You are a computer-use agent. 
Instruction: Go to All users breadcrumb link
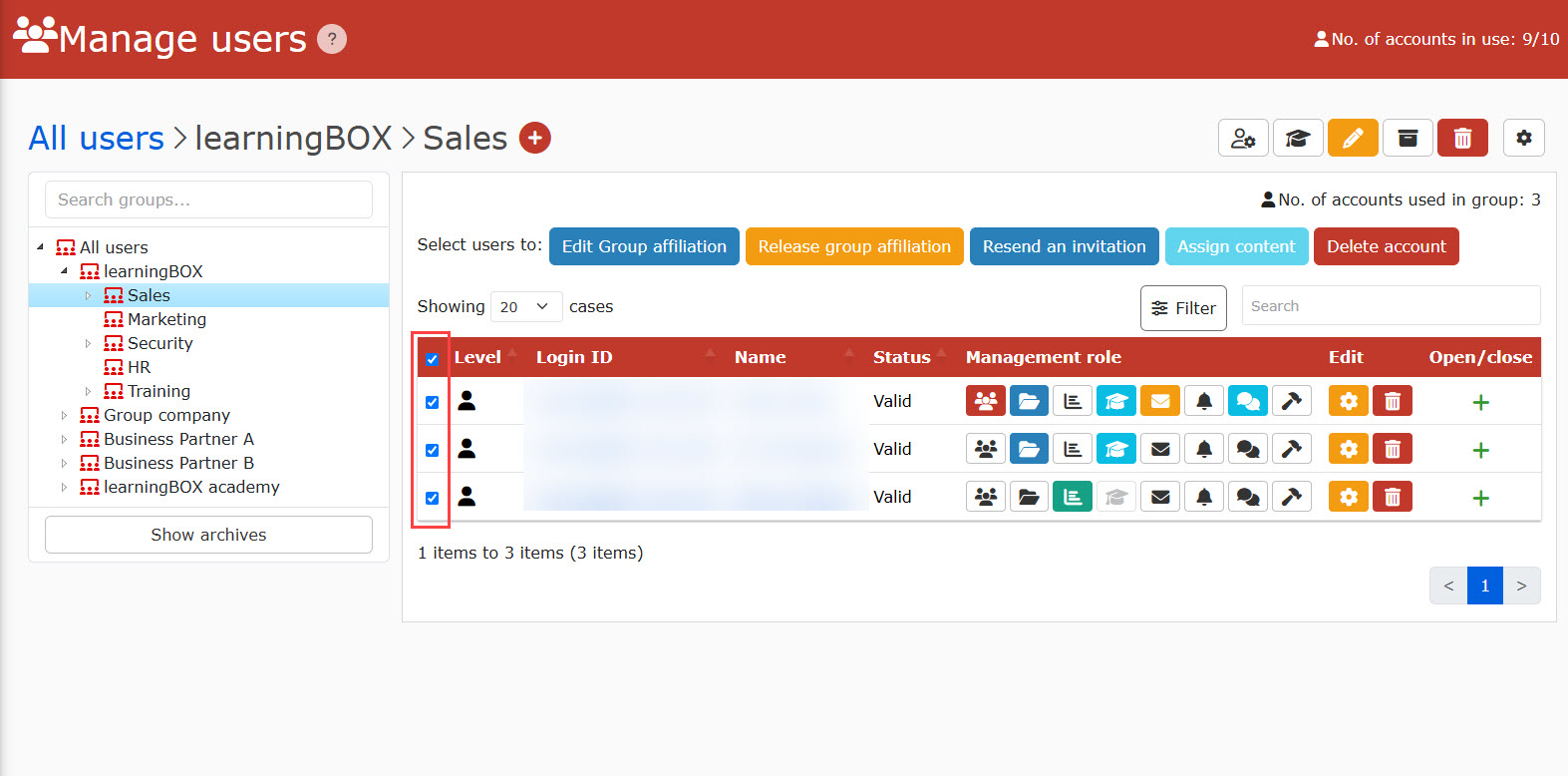[96, 138]
